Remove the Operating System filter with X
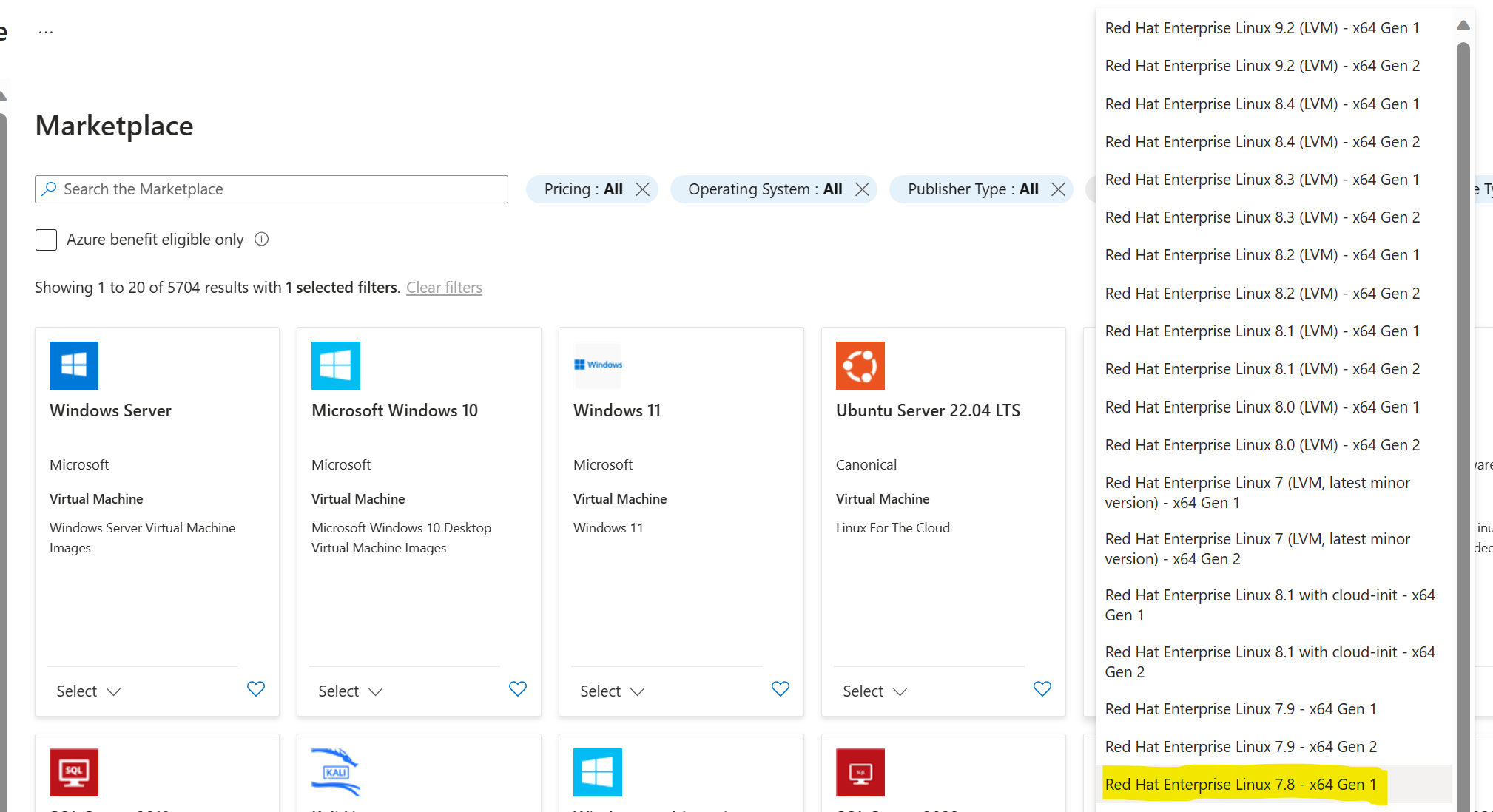This screenshot has width=1493, height=812. click(862, 189)
